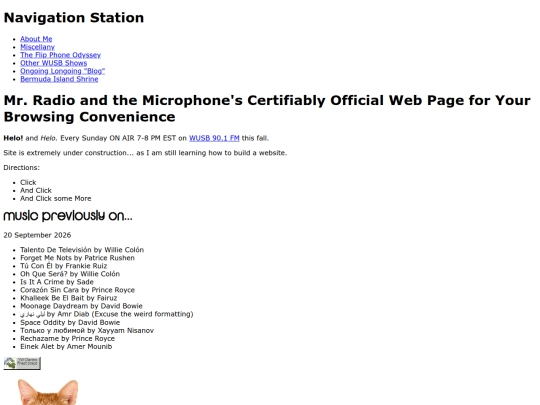Screen dimensions: 540x405
Task: Select 'Moonage Daydream by David Bowie'
Action: pos(81,306)
